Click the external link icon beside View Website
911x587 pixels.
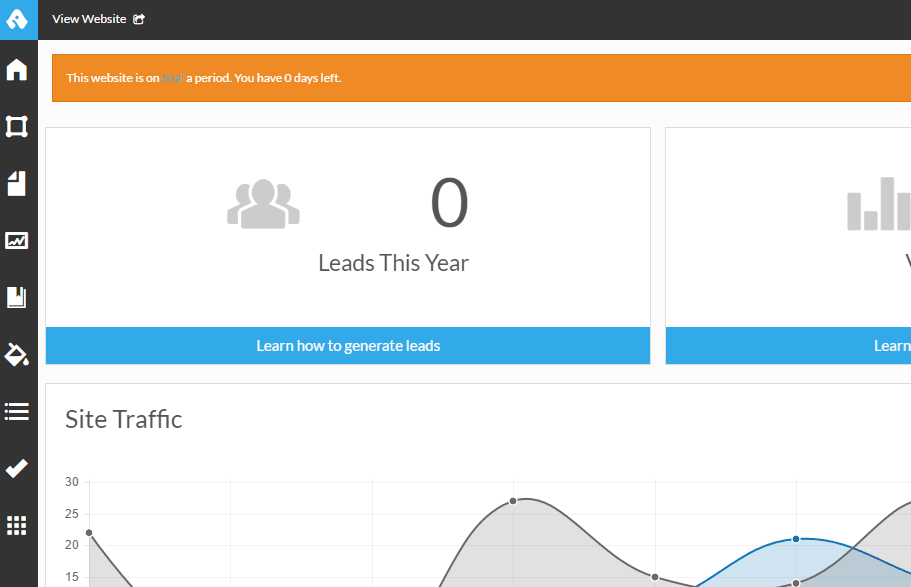tap(139, 19)
